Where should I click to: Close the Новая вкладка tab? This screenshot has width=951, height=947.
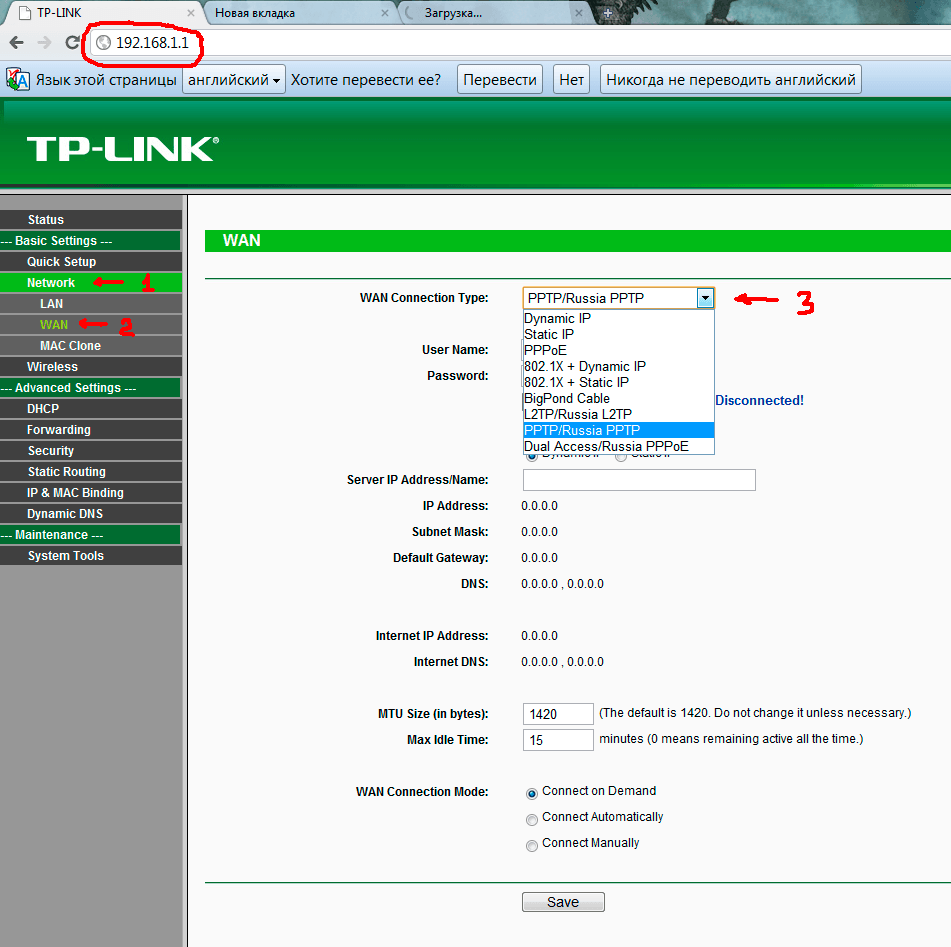385,13
